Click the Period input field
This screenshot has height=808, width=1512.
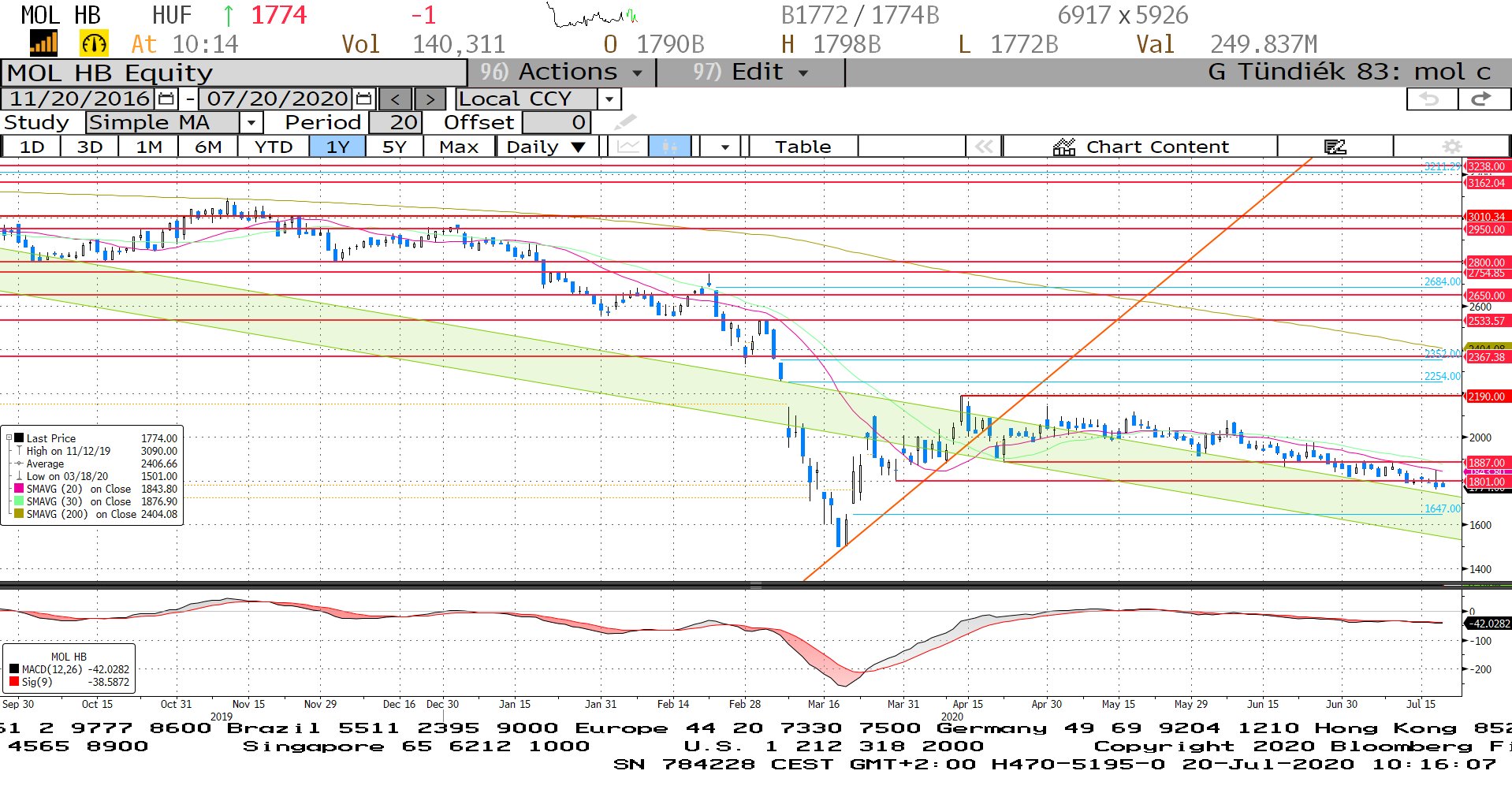[x=395, y=122]
